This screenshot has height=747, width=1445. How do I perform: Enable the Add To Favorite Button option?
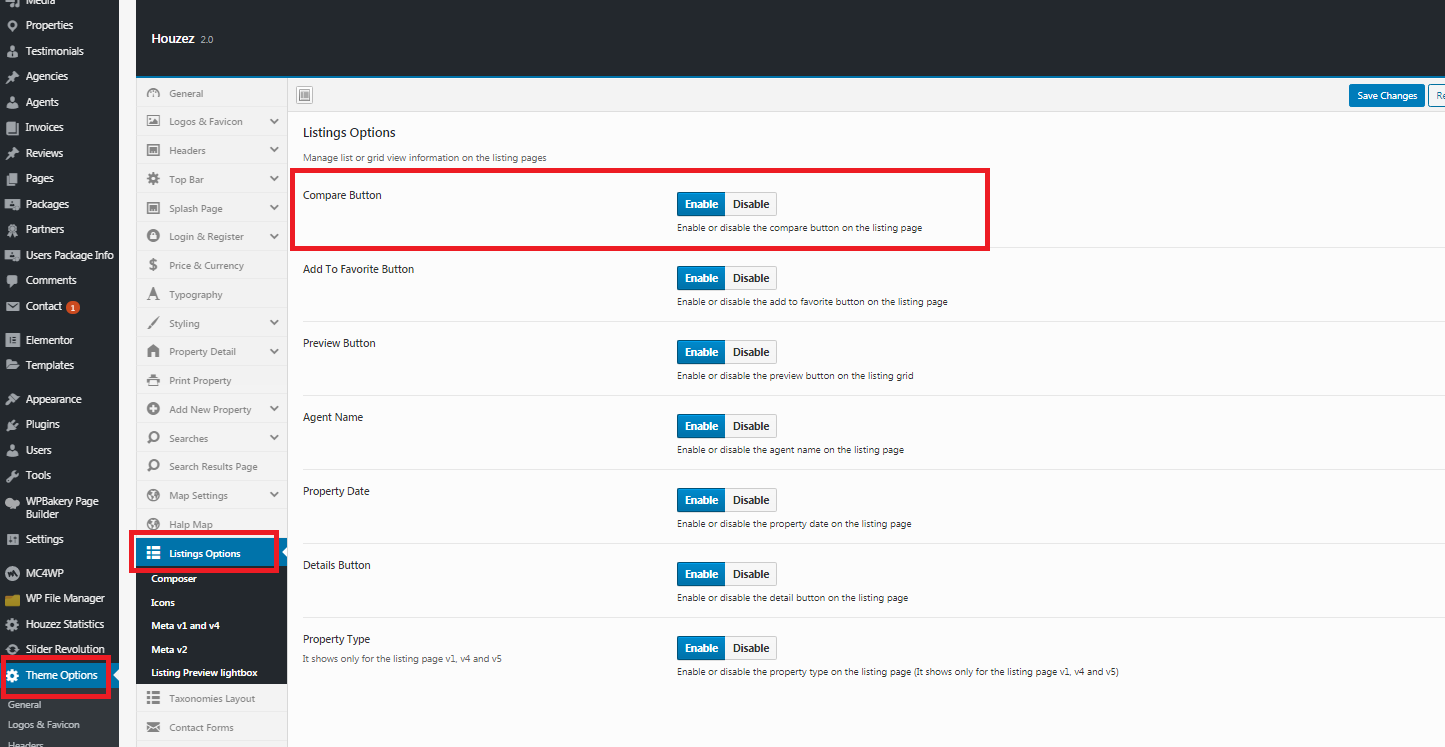click(x=701, y=278)
